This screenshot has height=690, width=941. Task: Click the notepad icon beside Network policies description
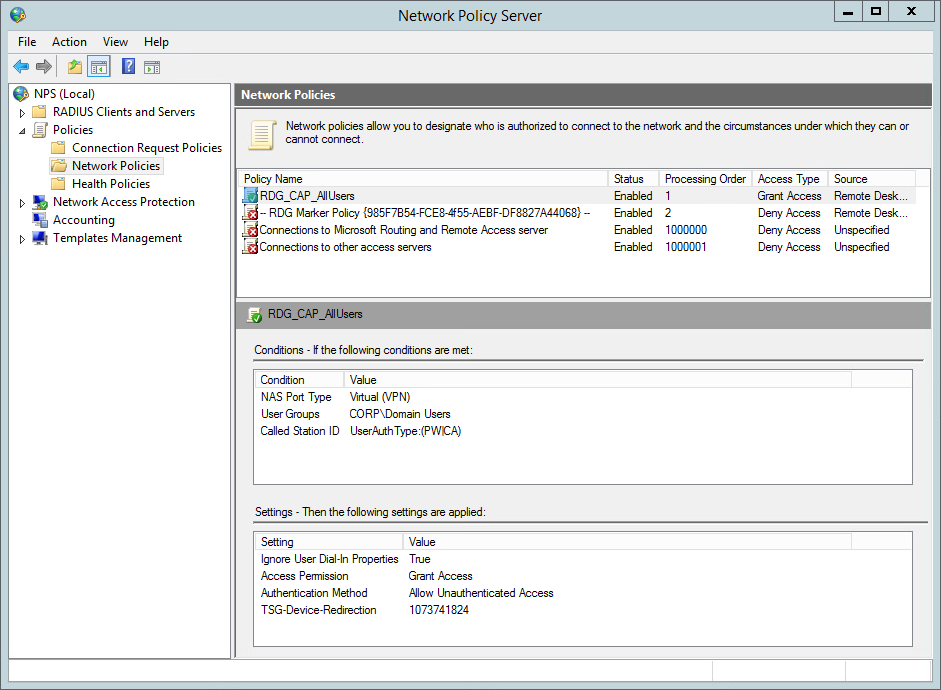(262, 134)
